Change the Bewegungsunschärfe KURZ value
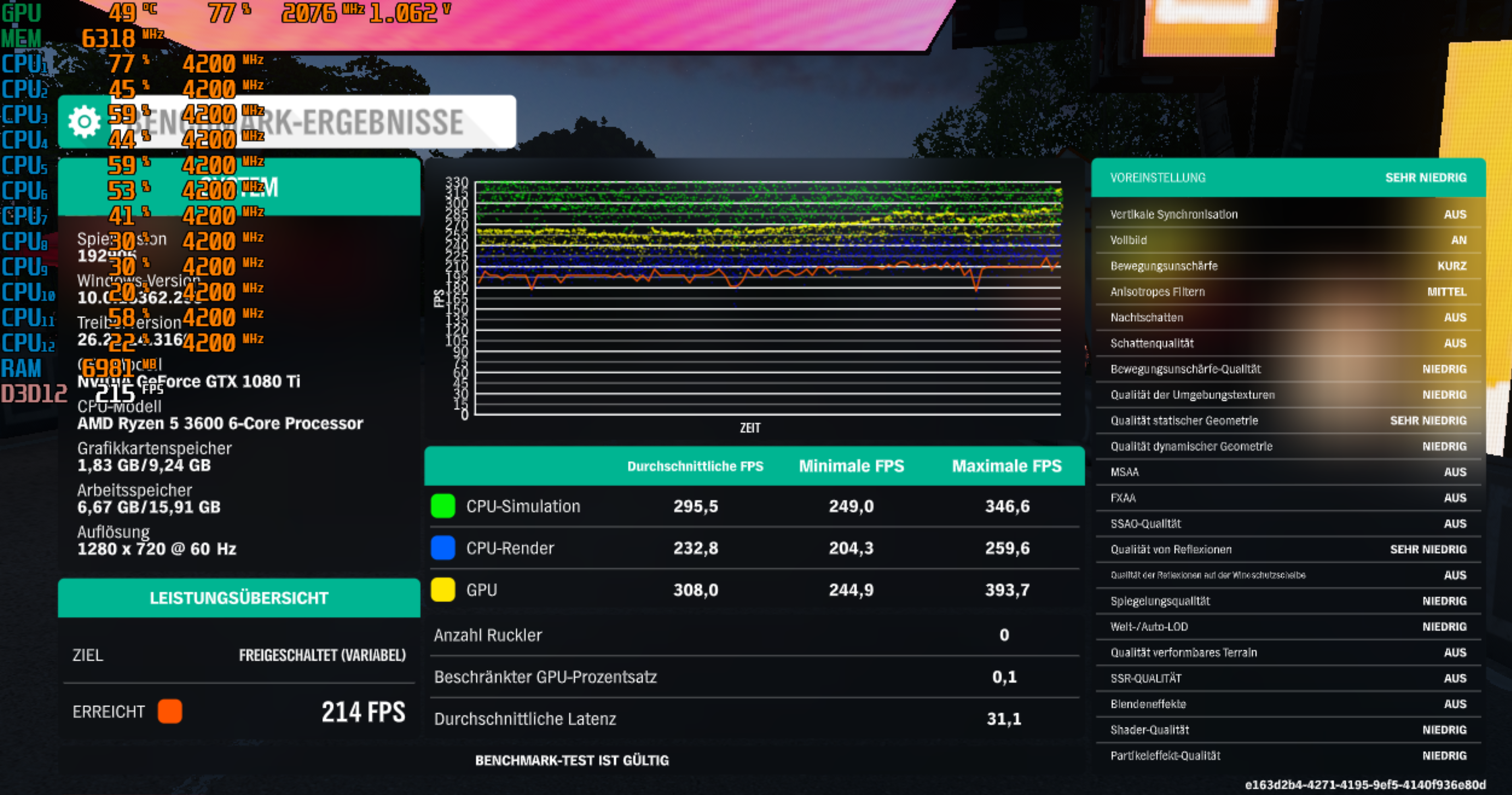The image size is (1512, 795). [1452, 266]
